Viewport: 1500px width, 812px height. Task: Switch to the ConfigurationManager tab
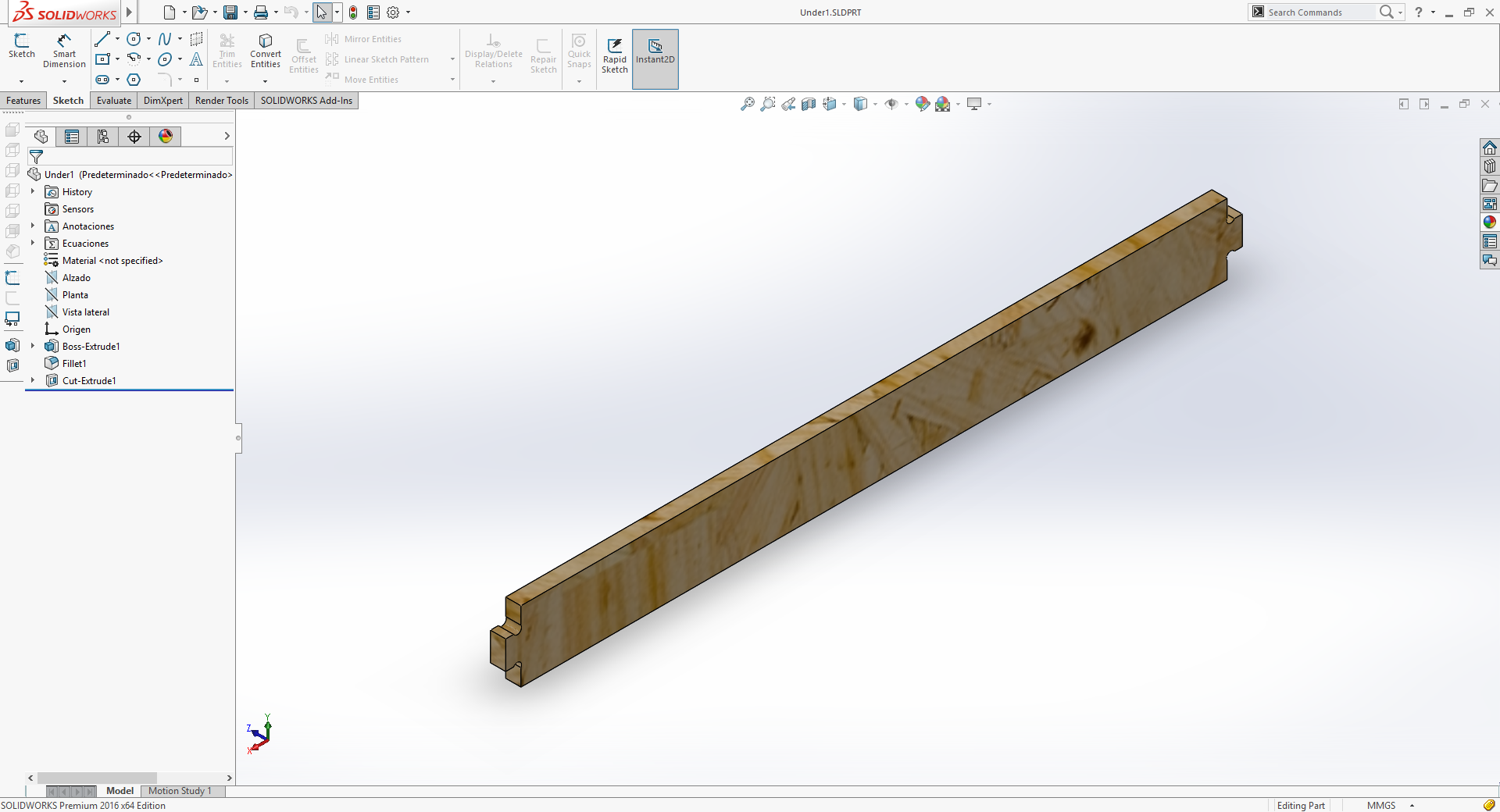(x=103, y=137)
